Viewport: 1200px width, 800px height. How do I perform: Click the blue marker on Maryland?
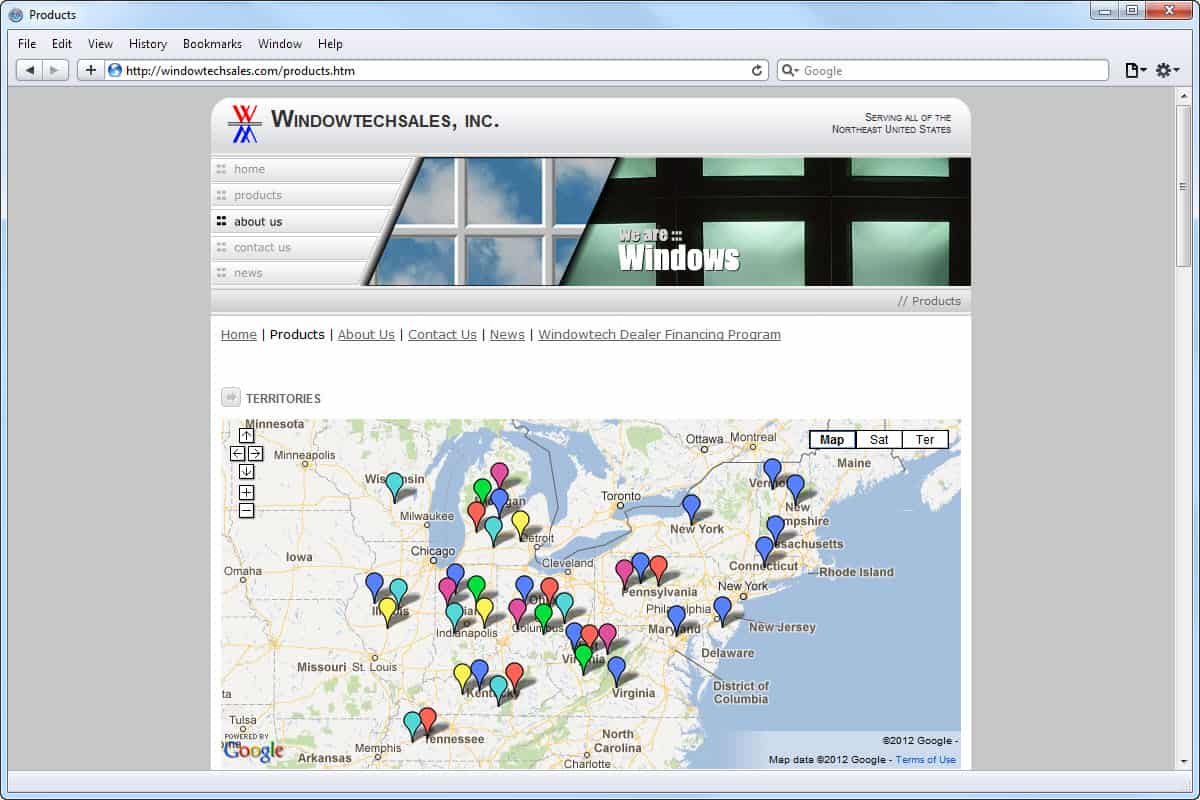(677, 618)
